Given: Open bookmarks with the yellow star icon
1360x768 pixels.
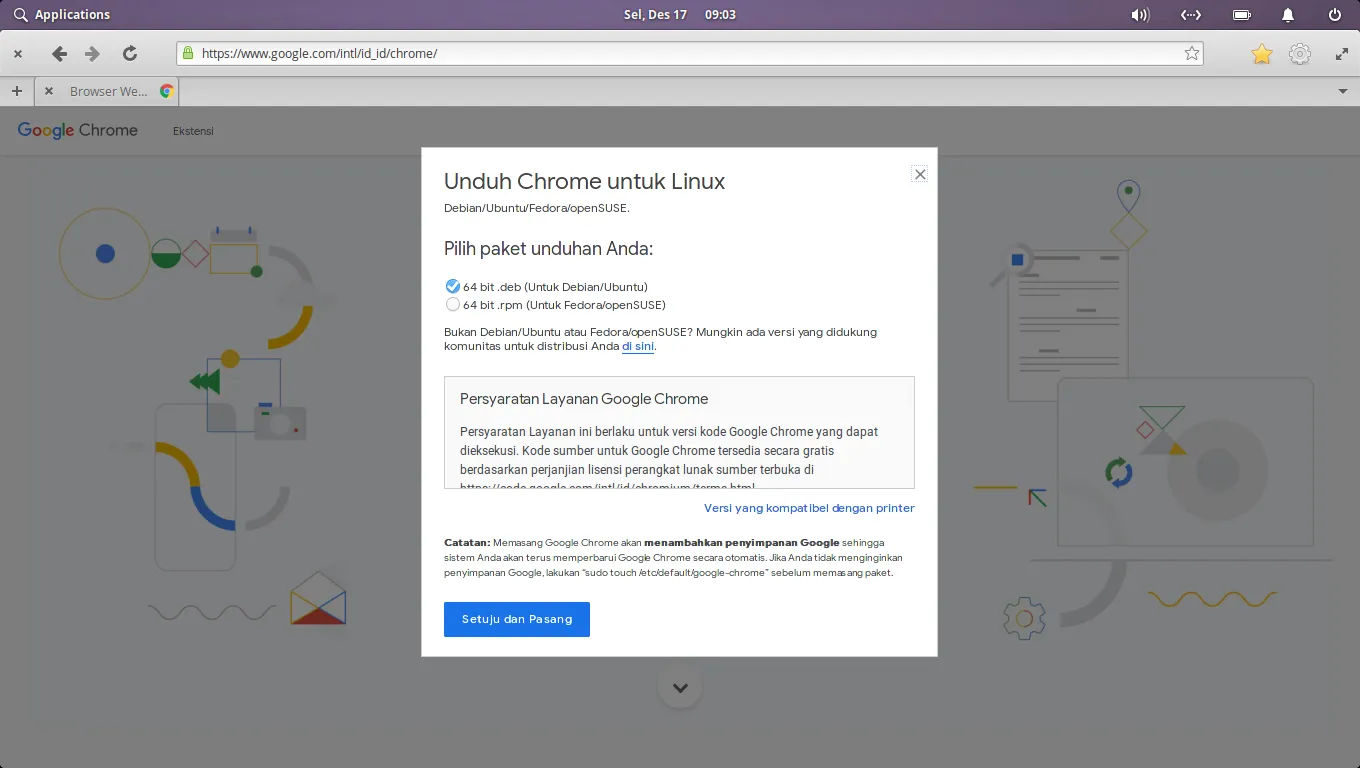Looking at the screenshot, I should coord(1262,54).
